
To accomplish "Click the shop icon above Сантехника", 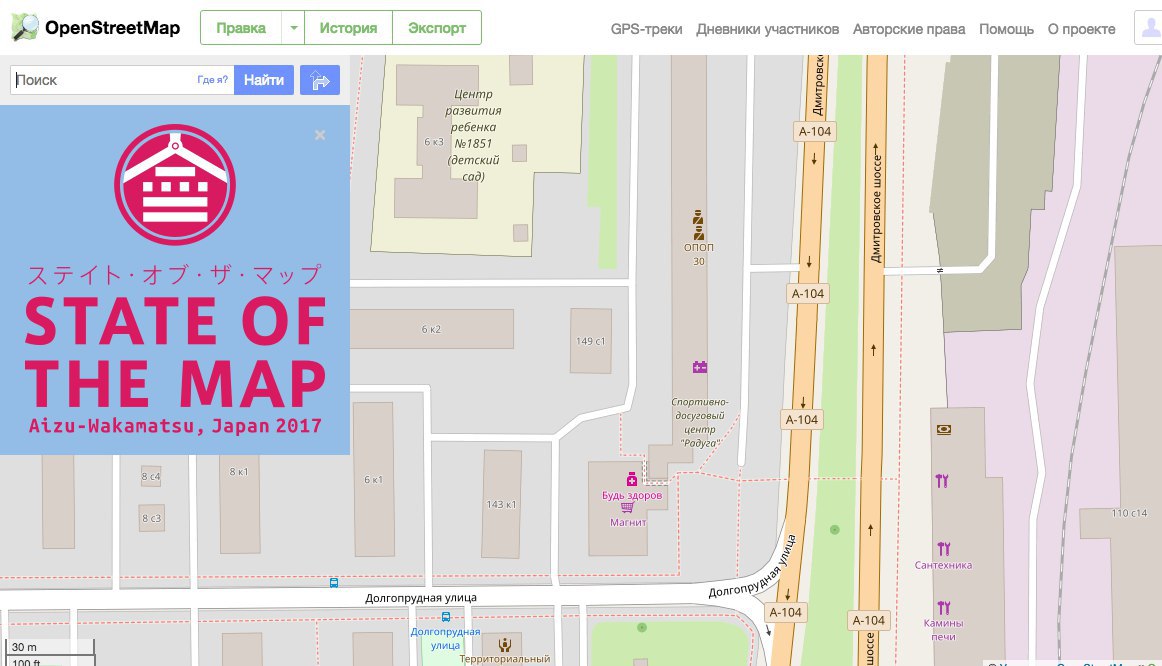I will coord(943,549).
